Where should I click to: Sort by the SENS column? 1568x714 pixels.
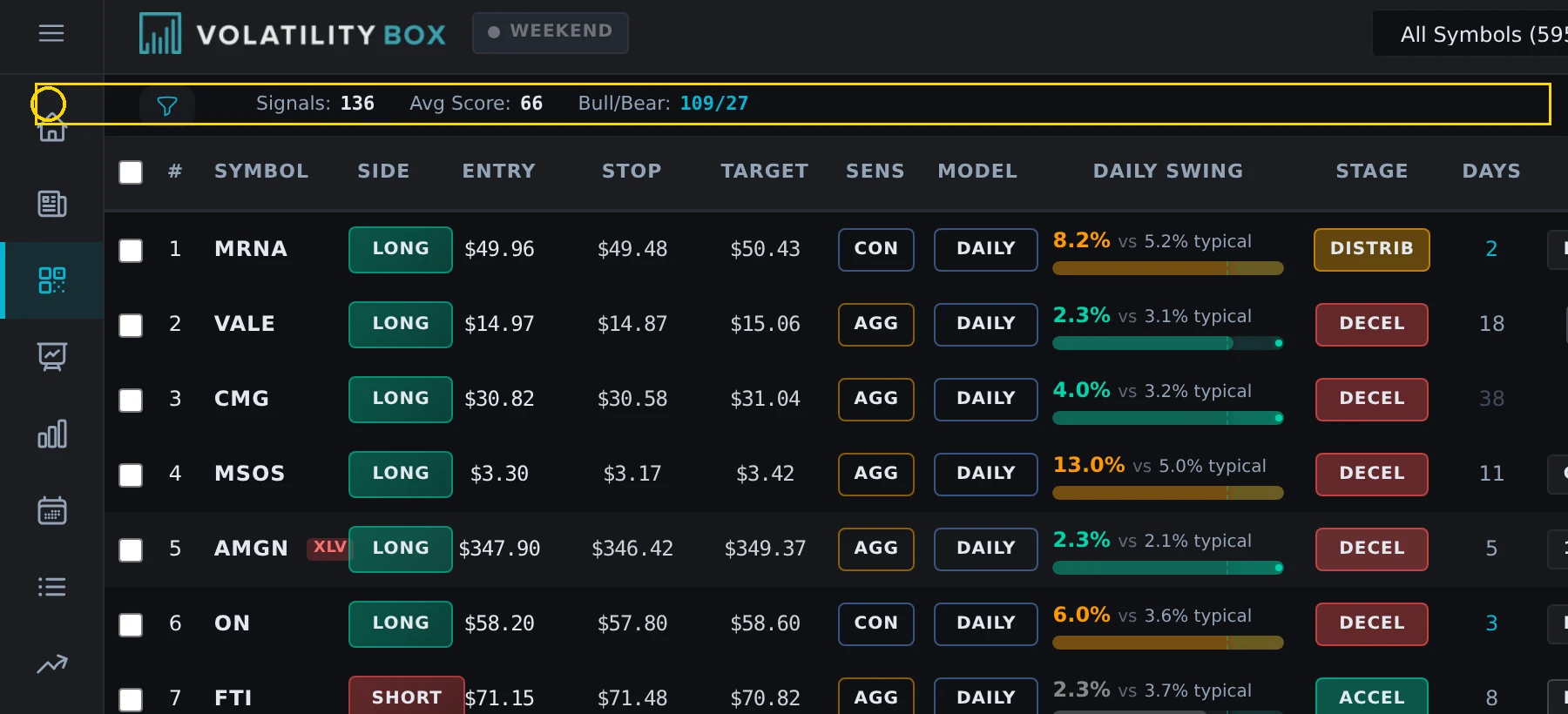pos(875,172)
